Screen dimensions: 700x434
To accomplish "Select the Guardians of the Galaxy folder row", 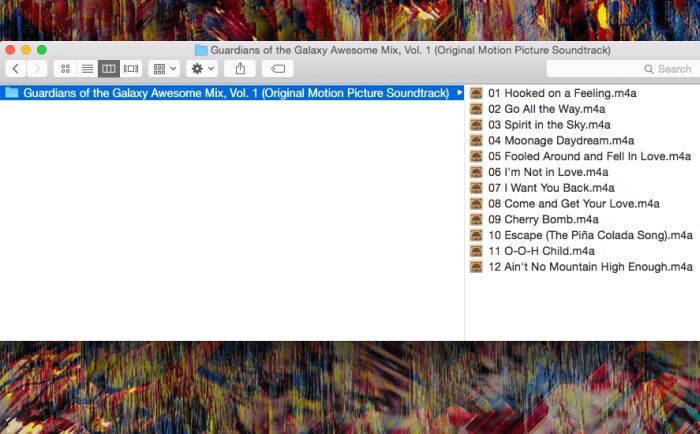I will [x=232, y=93].
